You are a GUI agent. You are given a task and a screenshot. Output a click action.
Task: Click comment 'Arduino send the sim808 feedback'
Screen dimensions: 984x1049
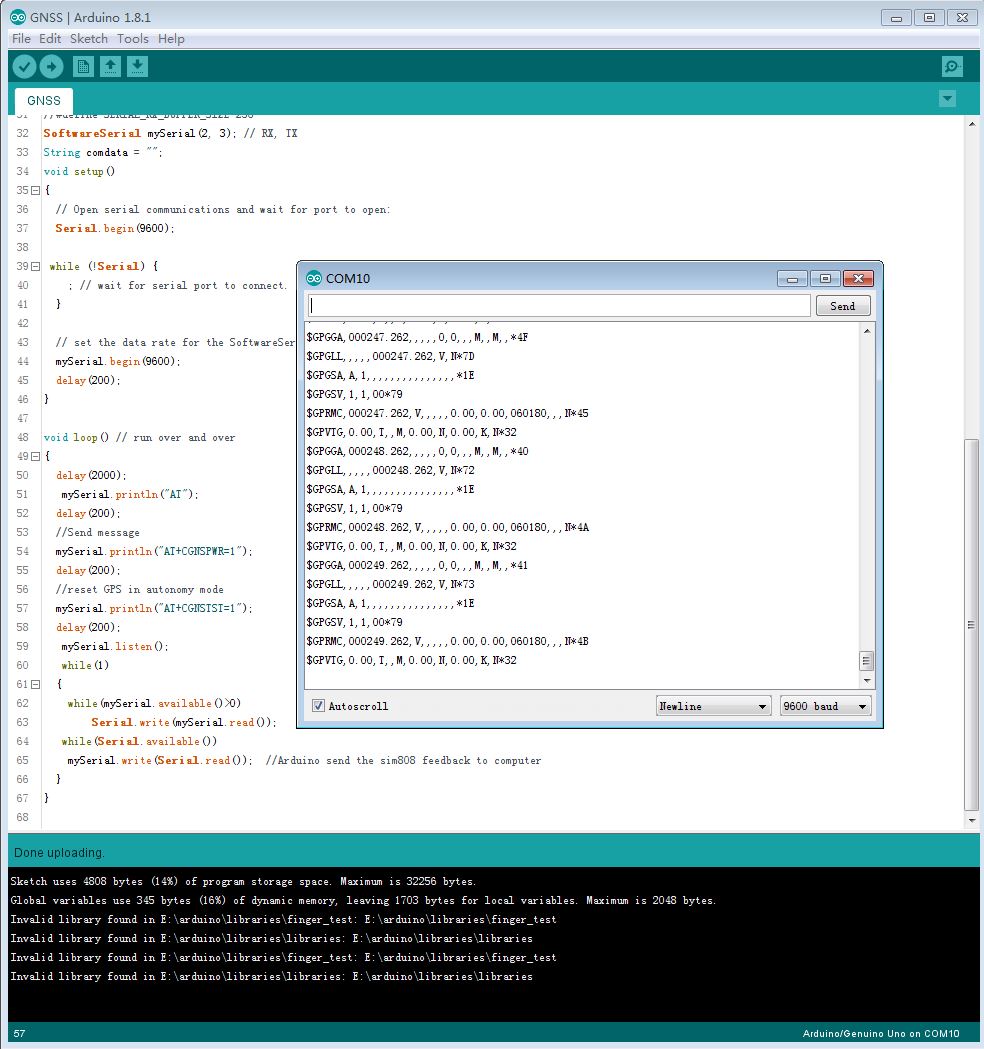[x=403, y=761]
